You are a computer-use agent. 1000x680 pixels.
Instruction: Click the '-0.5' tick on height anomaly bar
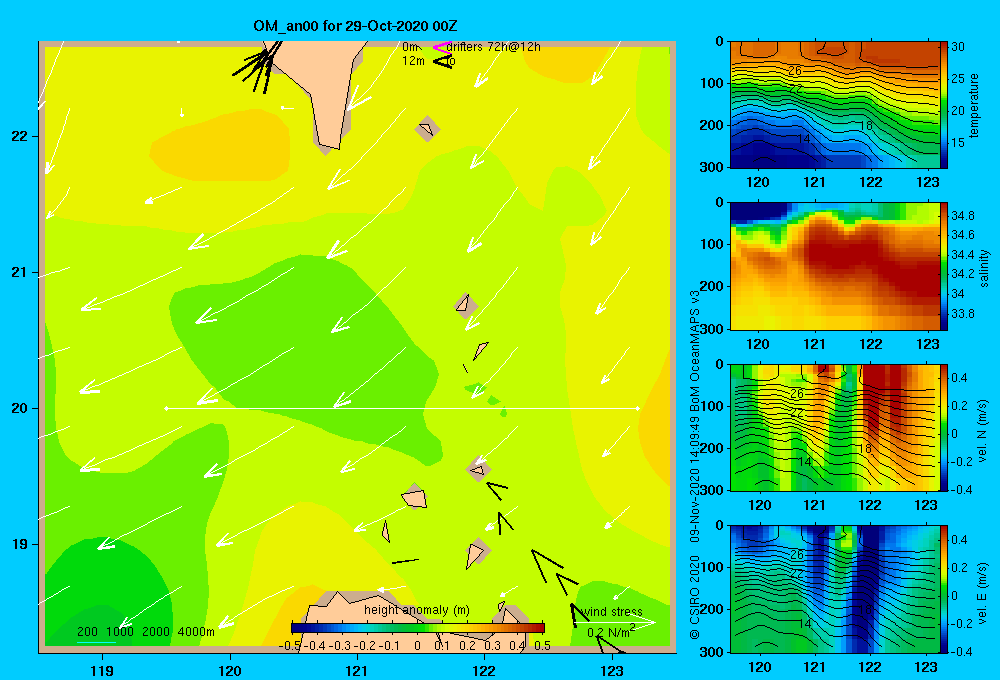[290, 646]
